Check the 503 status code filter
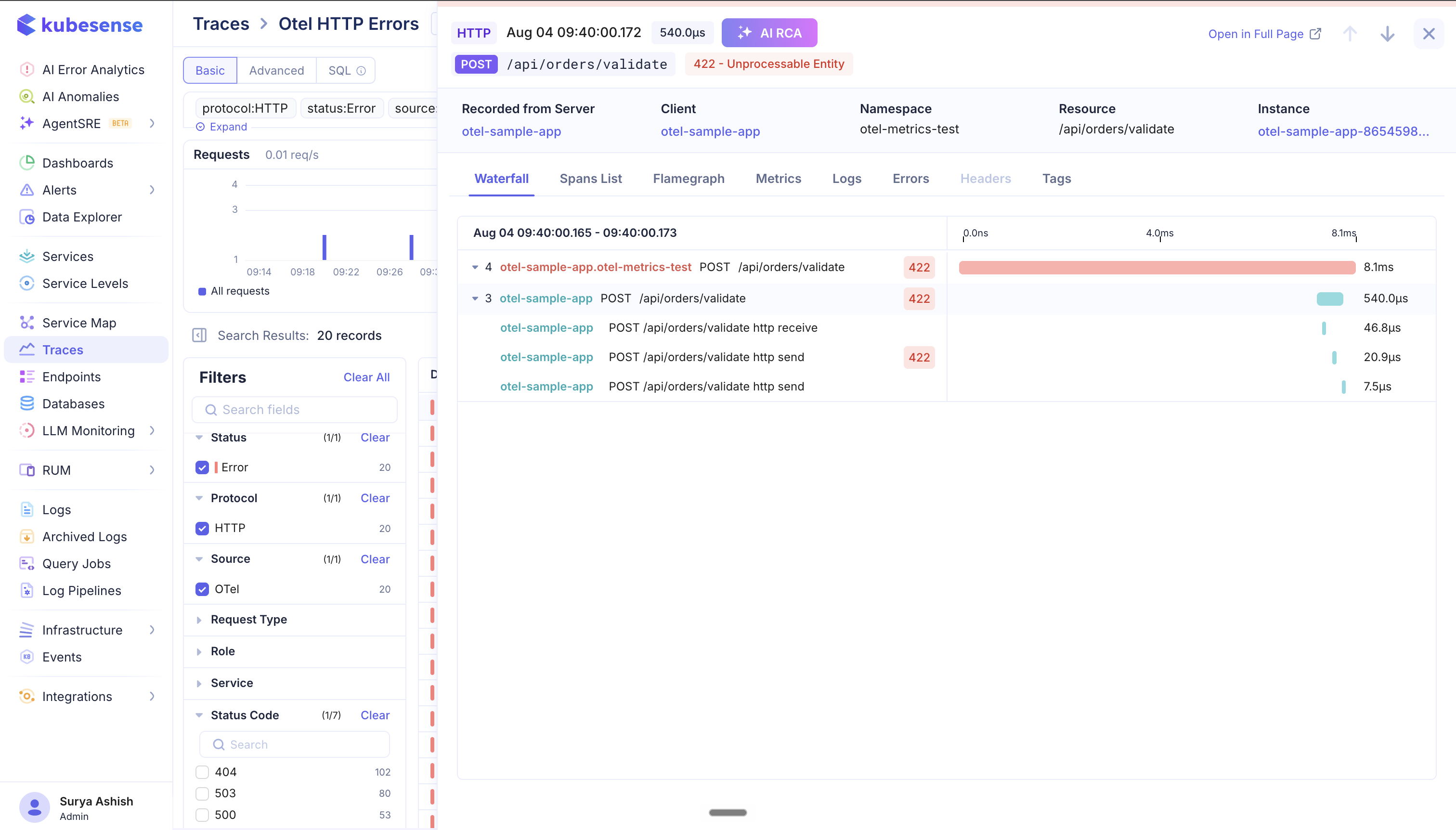 [x=202, y=793]
